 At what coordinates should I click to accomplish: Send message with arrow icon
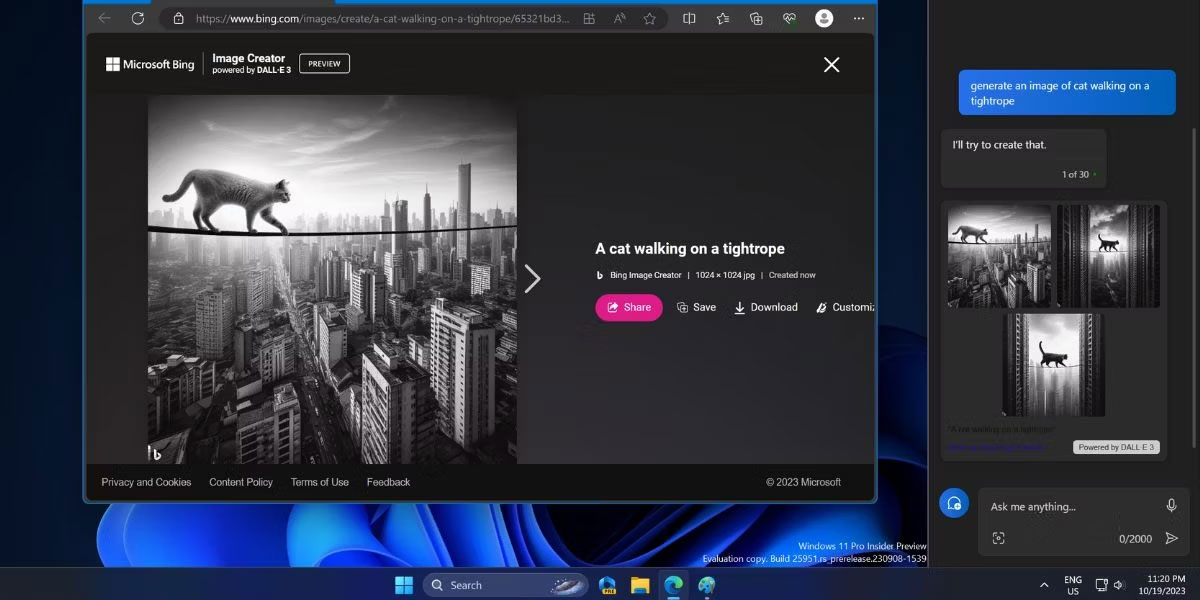point(1172,538)
